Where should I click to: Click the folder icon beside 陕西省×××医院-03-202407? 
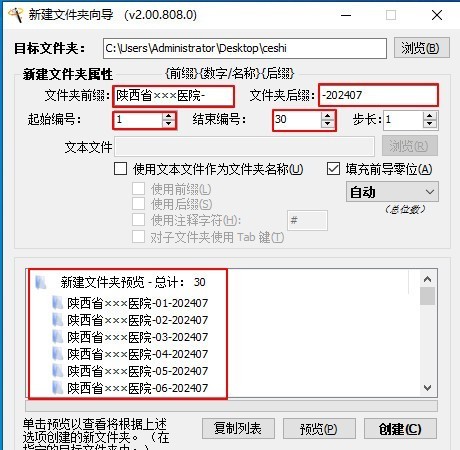pos(58,337)
